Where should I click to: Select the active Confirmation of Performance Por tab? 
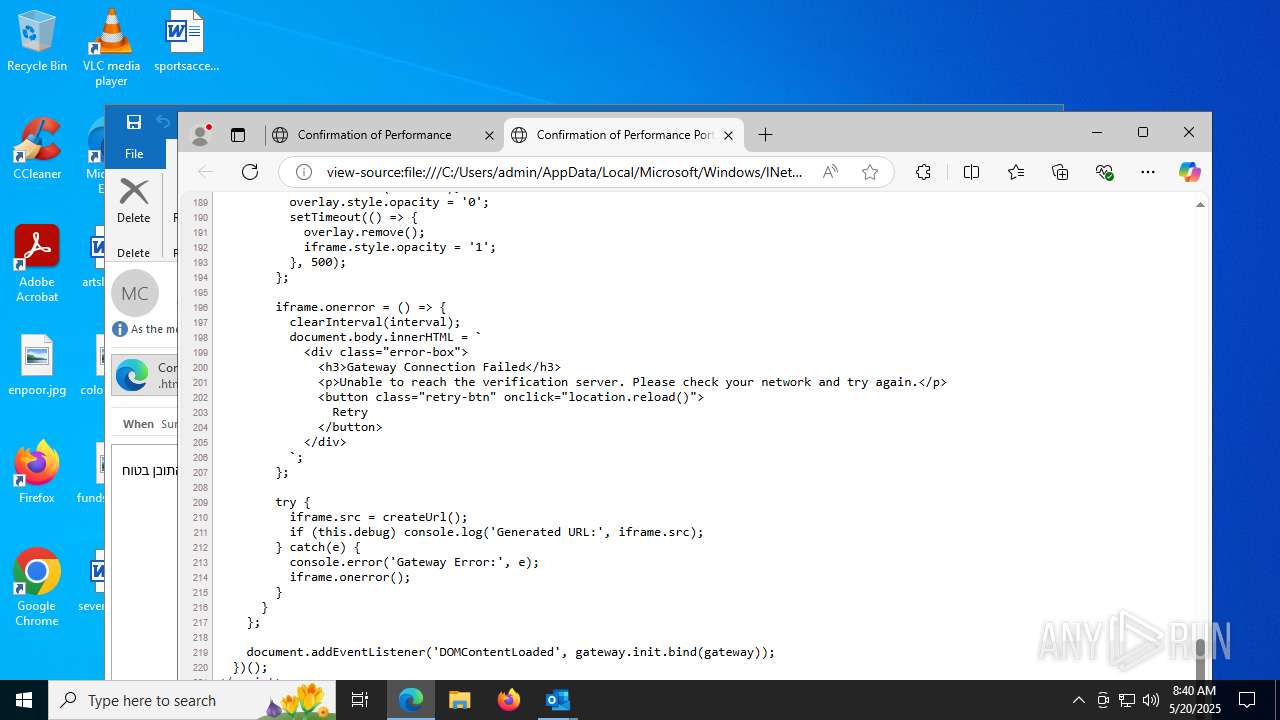(x=624, y=135)
